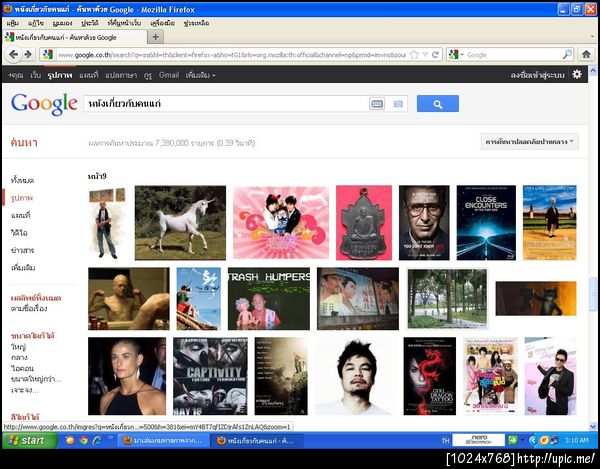Viewport: 600px width, 469px height.
Task: Select the Google search browser tab
Action: (x=75, y=37)
